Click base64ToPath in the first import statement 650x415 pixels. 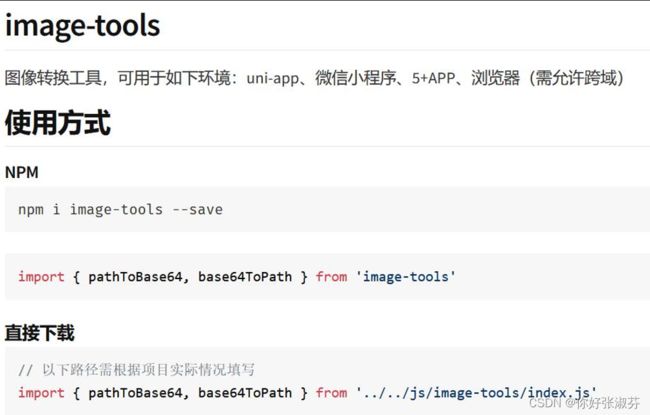coord(245,277)
